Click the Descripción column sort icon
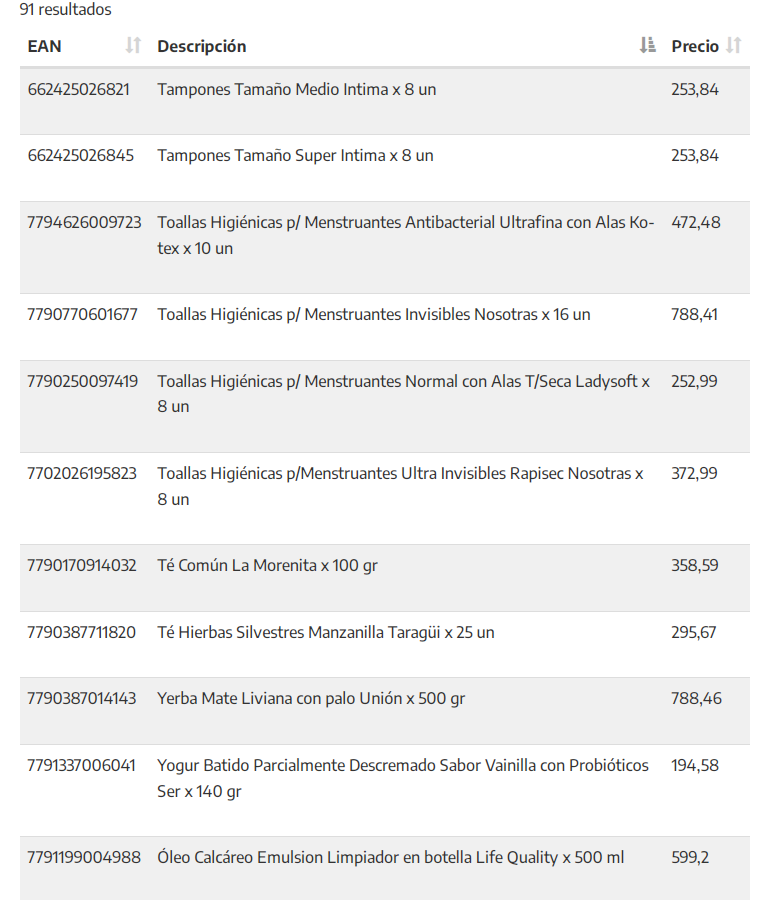The image size is (759, 900). (647, 46)
